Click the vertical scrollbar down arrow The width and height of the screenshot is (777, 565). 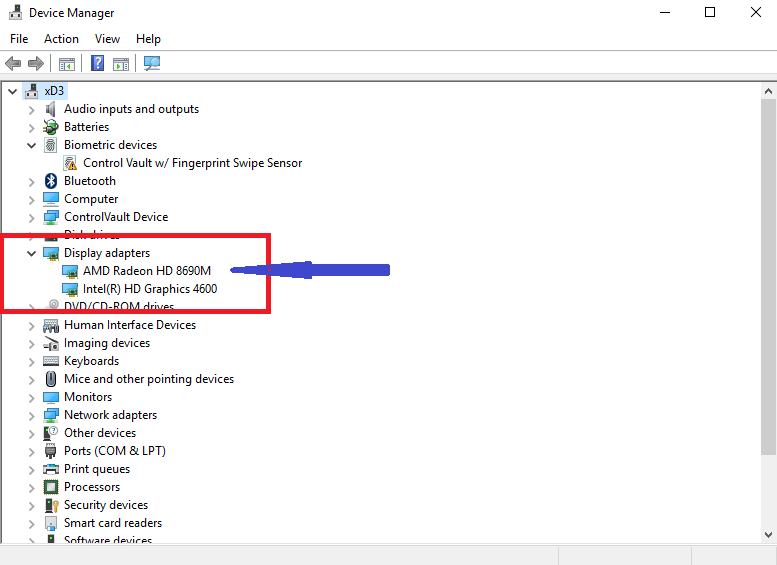tap(767, 535)
